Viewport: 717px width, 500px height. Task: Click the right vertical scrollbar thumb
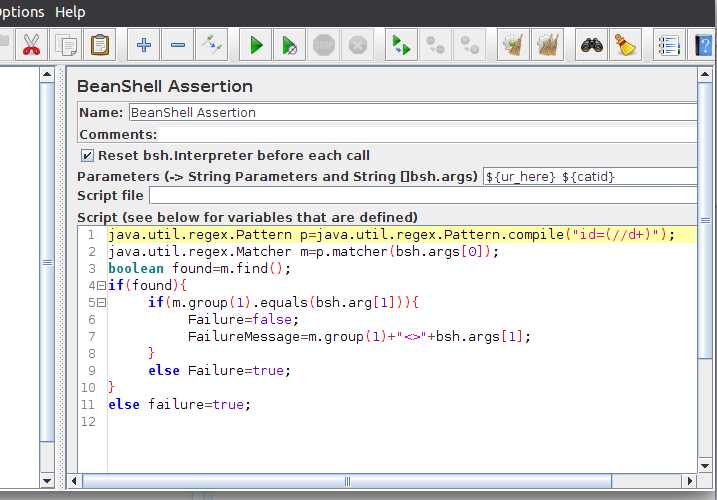tap(705, 220)
